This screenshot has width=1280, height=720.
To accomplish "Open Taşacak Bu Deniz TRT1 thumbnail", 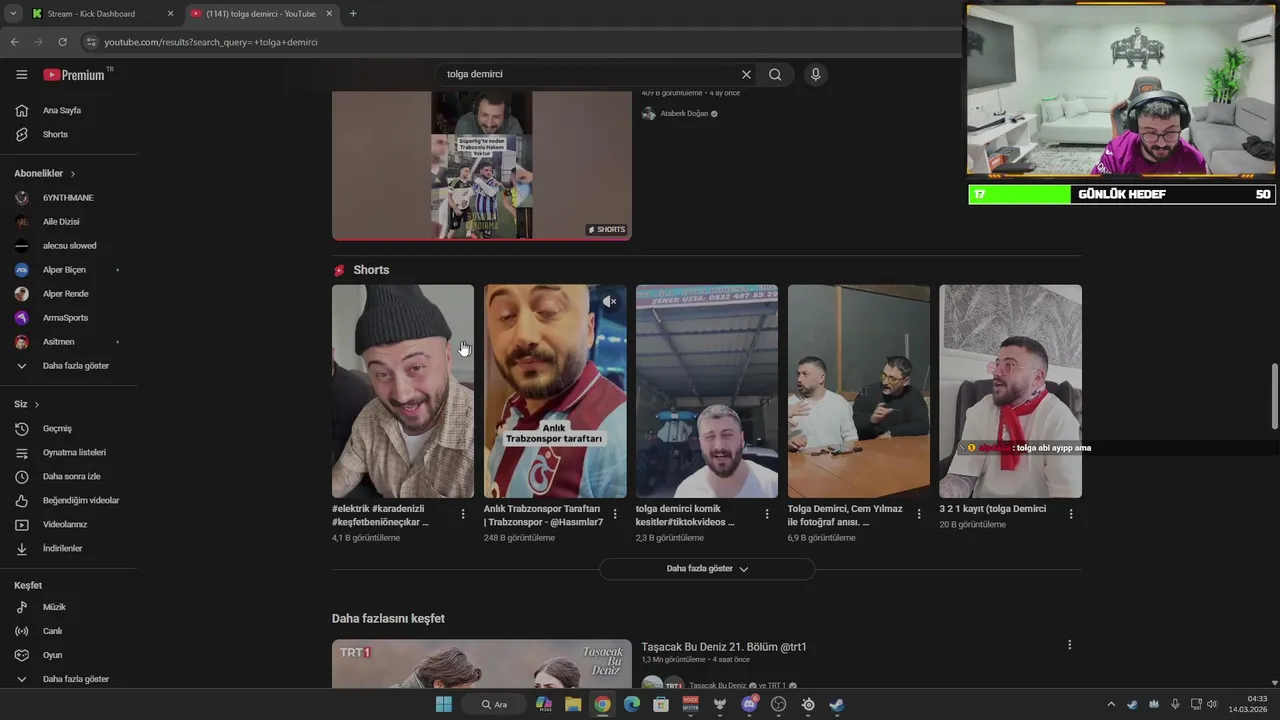I will coord(481,664).
